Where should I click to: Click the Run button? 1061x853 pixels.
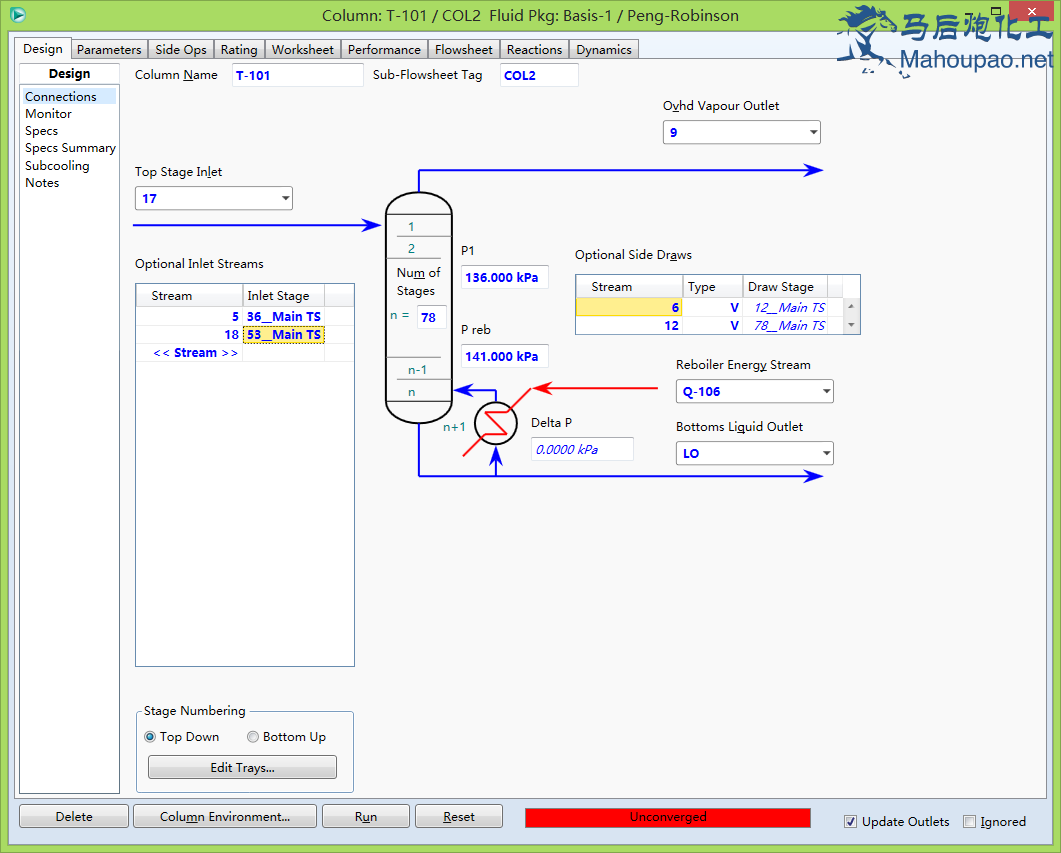365,817
